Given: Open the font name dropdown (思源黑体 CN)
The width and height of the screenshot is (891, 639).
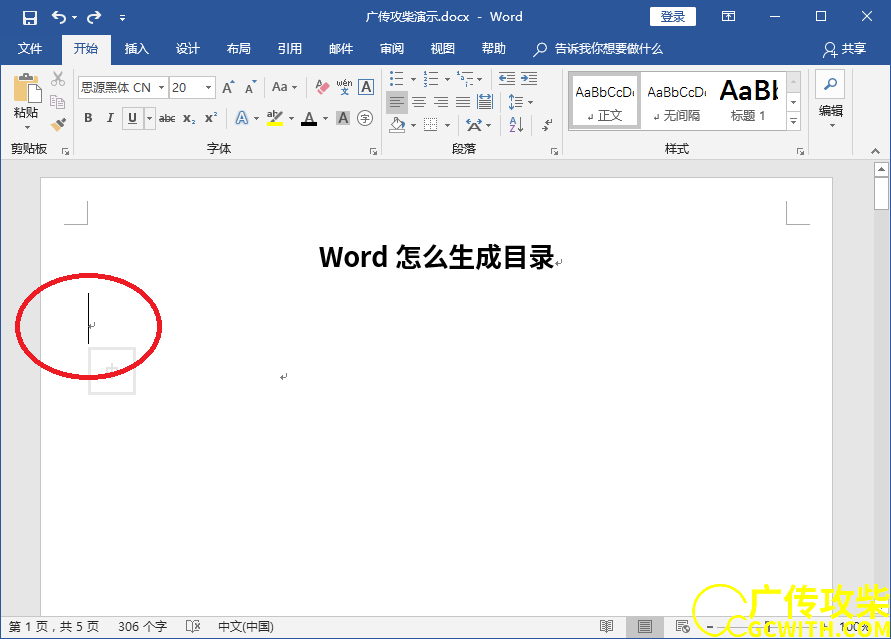Looking at the screenshot, I should (161, 87).
